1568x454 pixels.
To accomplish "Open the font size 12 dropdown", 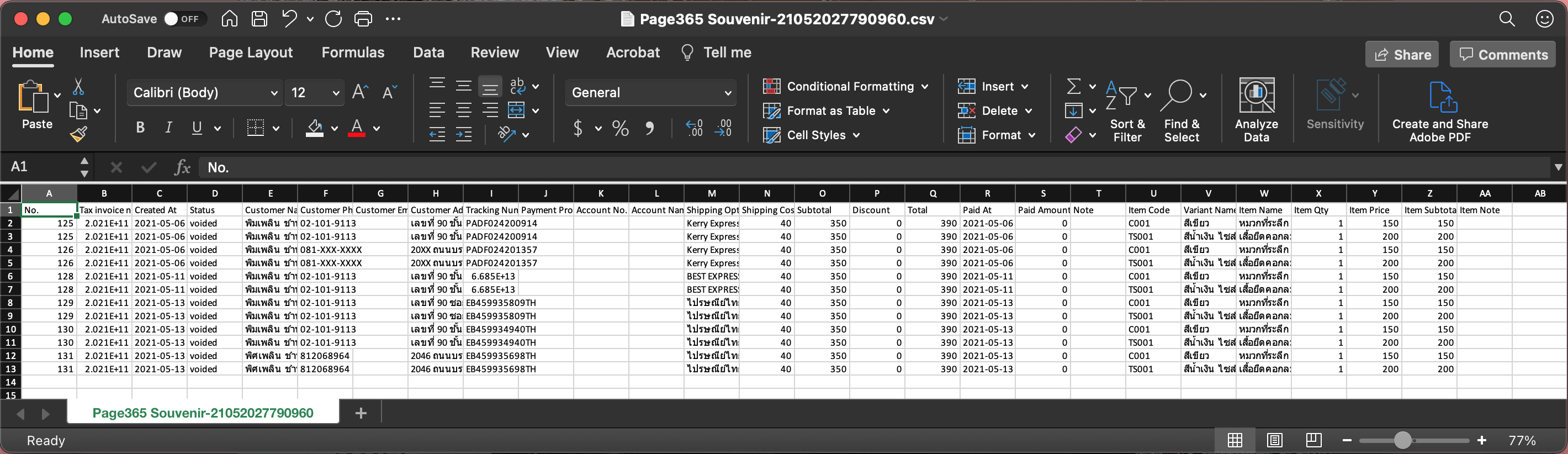I will coord(314,92).
